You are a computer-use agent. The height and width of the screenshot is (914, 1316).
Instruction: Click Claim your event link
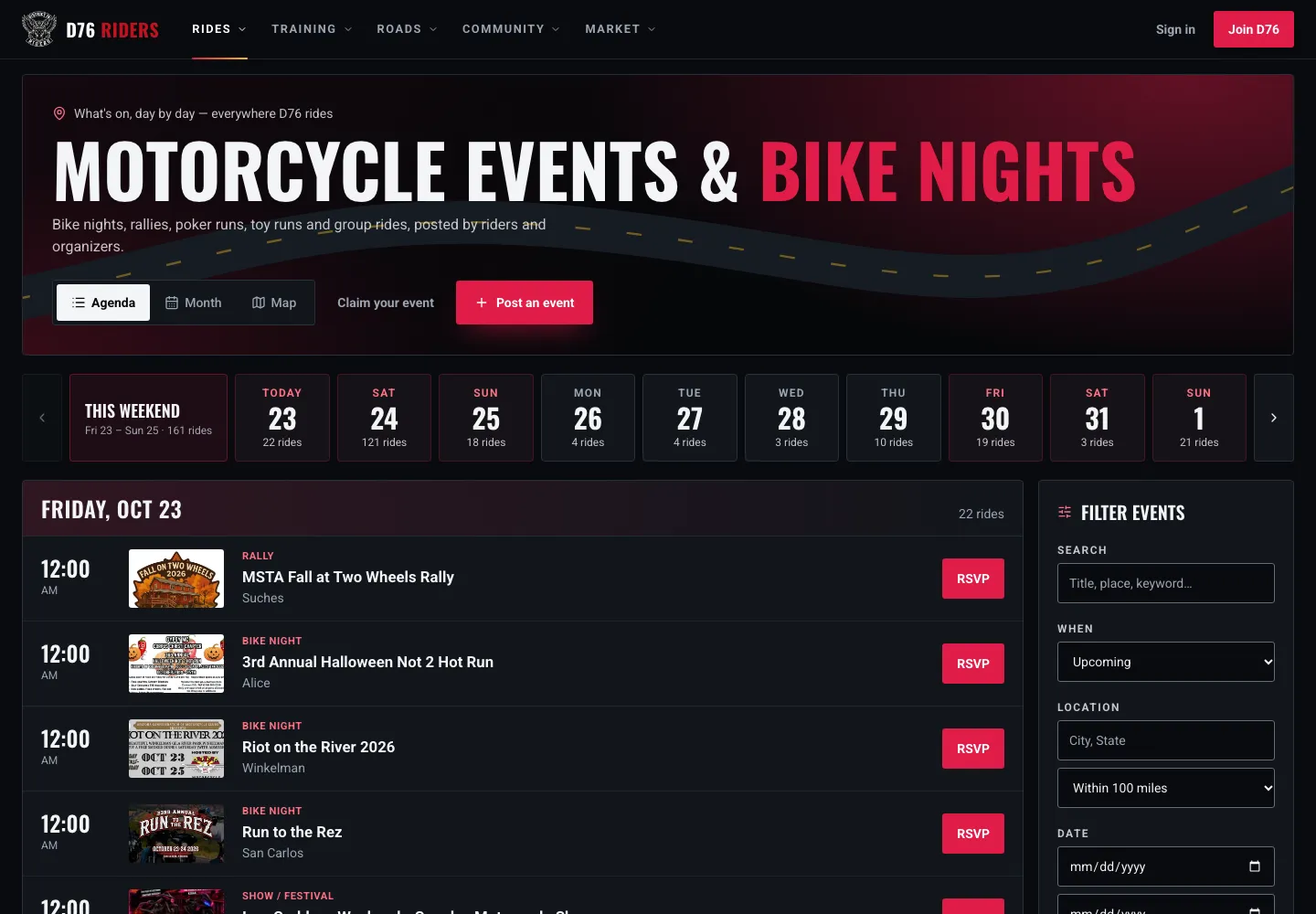pos(386,303)
